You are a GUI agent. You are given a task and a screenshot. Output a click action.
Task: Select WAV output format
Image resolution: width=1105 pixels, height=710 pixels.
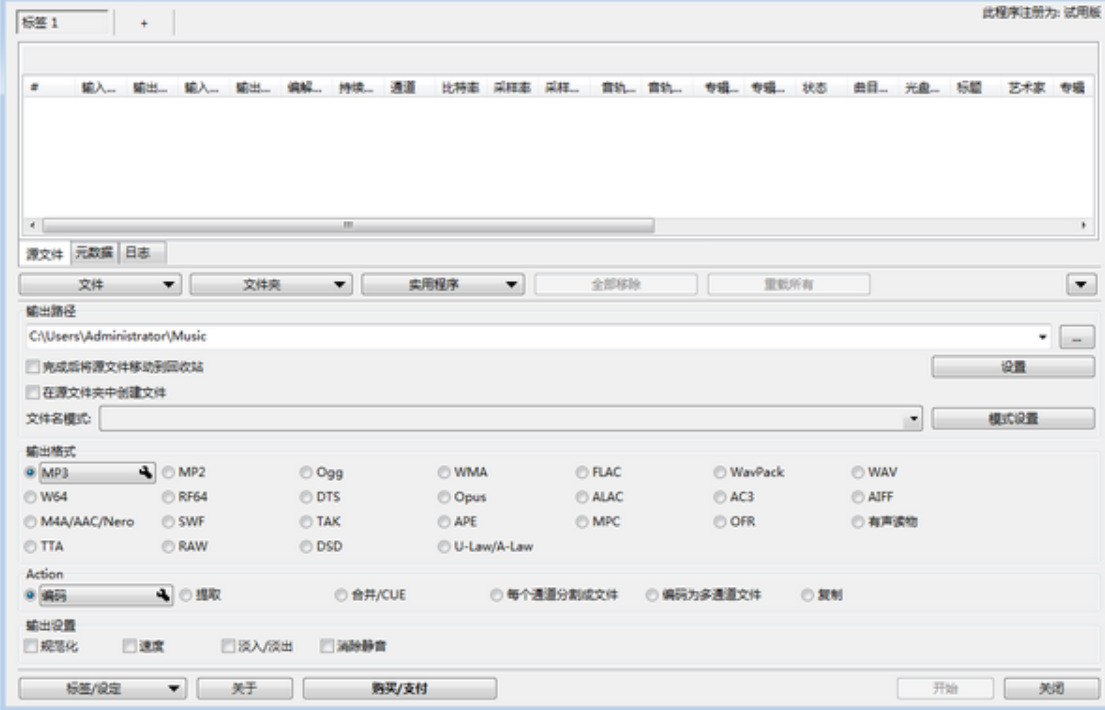[x=858, y=472]
